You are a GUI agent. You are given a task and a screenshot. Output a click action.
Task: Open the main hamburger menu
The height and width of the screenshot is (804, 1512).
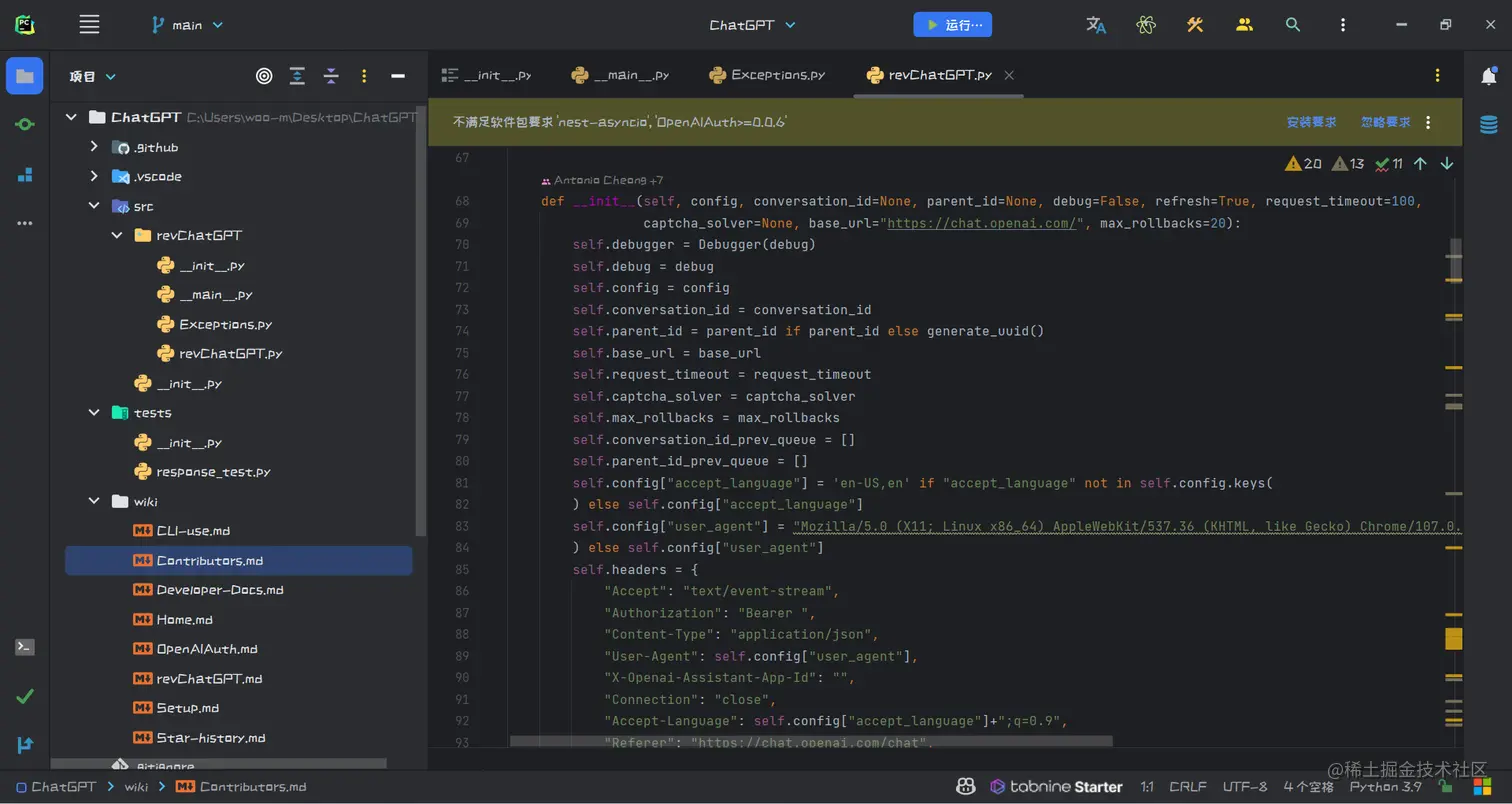(x=89, y=25)
